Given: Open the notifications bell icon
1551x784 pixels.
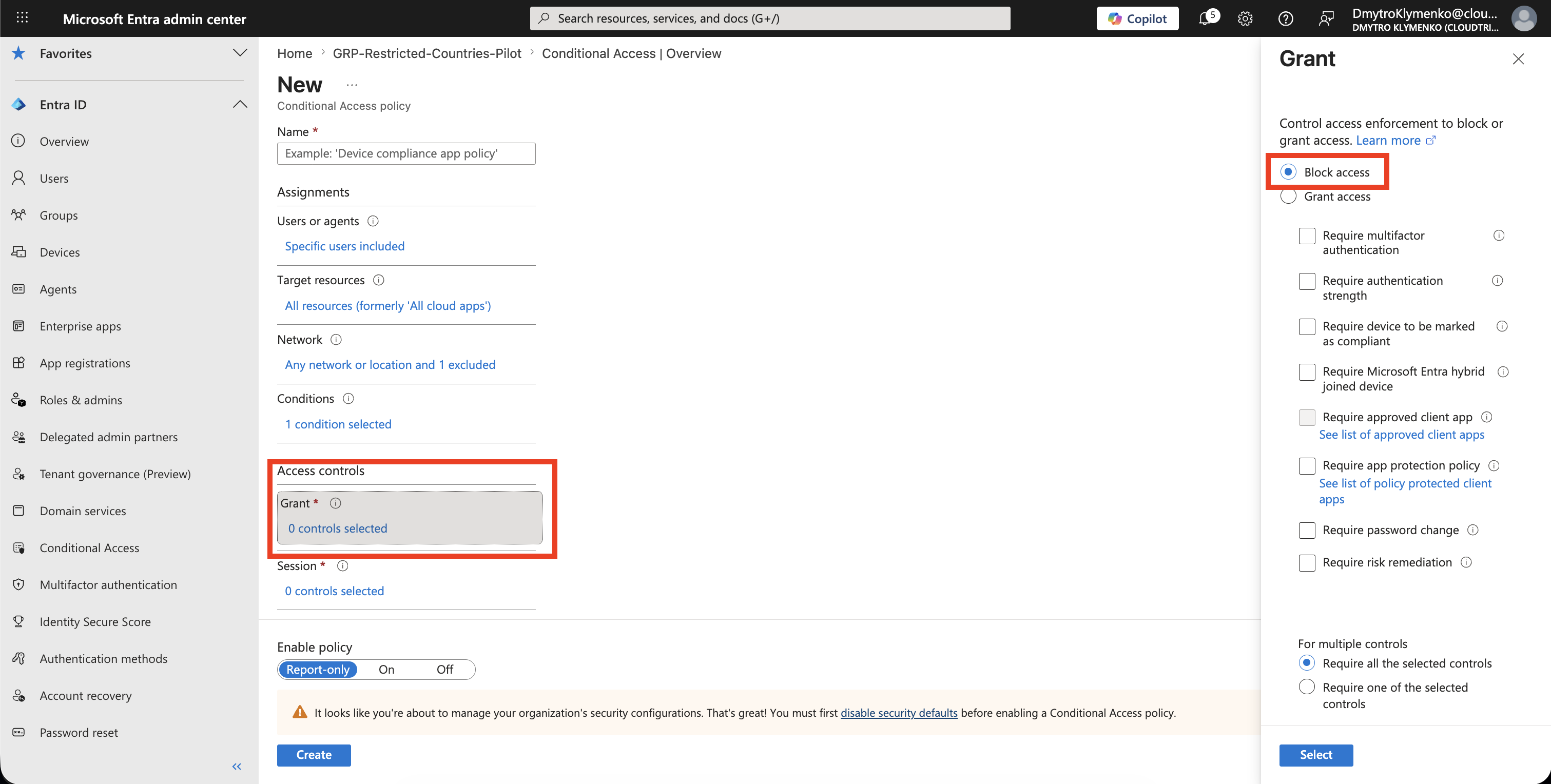Looking at the screenshot, I should [x=1205, y=18].
